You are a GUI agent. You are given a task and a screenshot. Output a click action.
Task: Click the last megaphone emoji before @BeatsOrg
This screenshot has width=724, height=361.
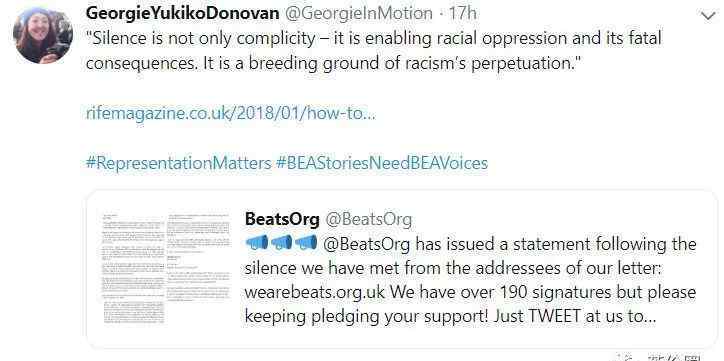pos(306,242)
